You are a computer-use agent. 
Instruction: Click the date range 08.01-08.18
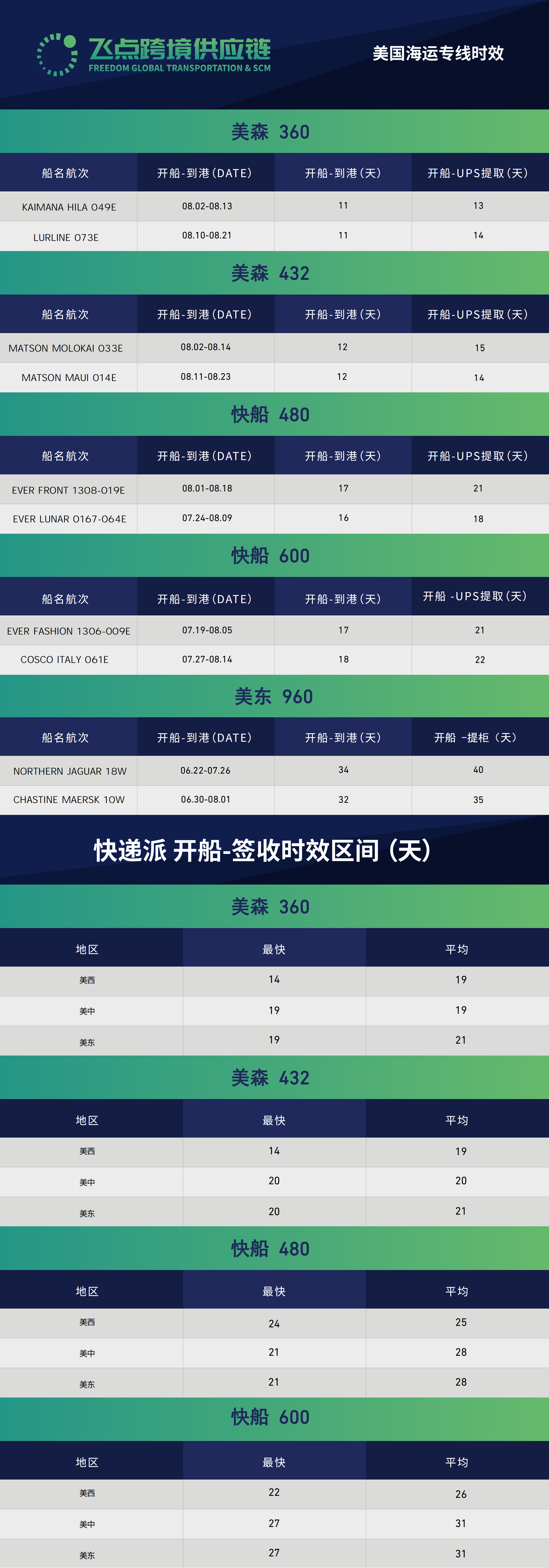tap(207, 488)
